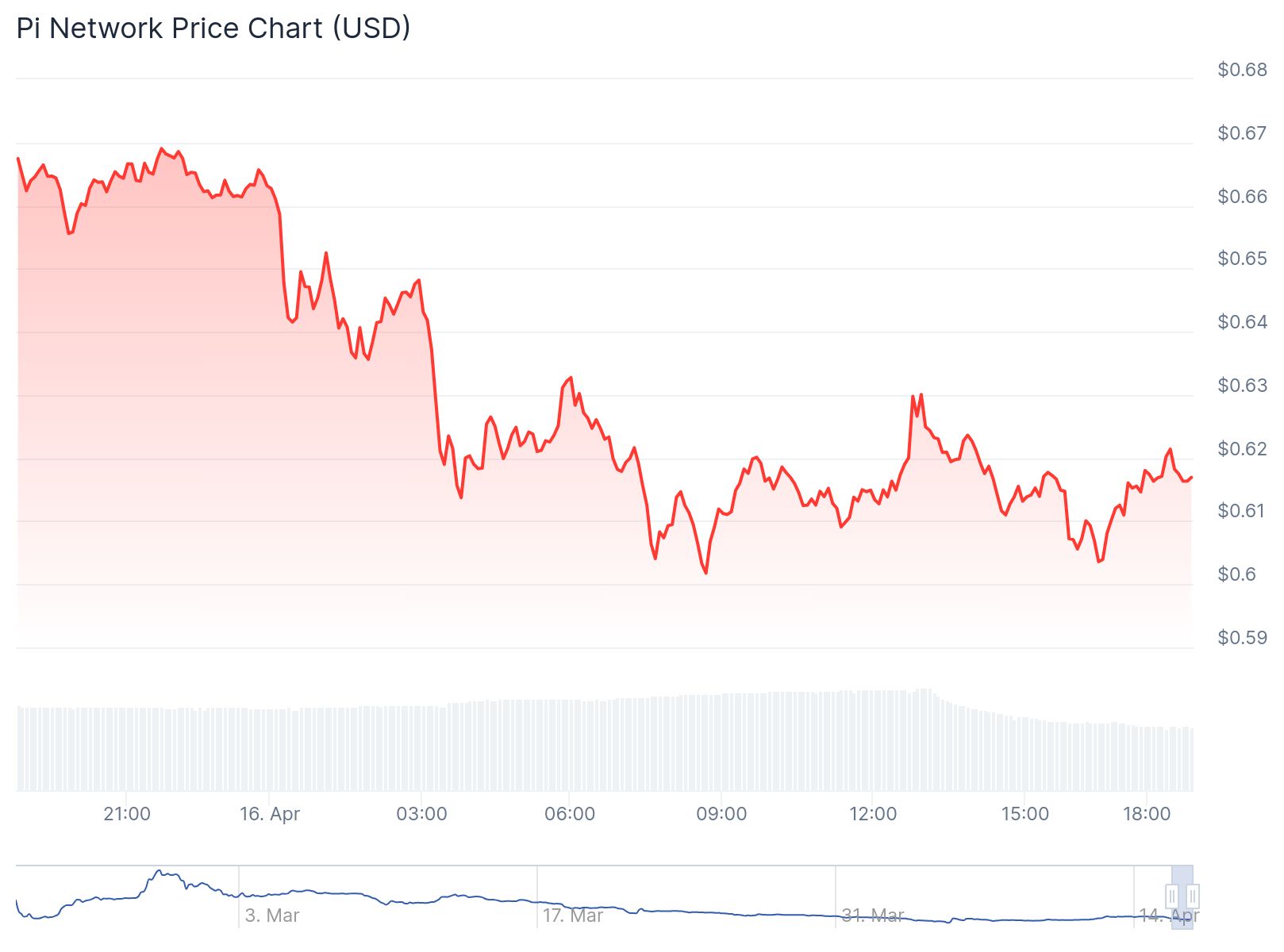Click the left navigator range handle
This screenshot has width=1284, height=952.
click(x=1172, y=896)
